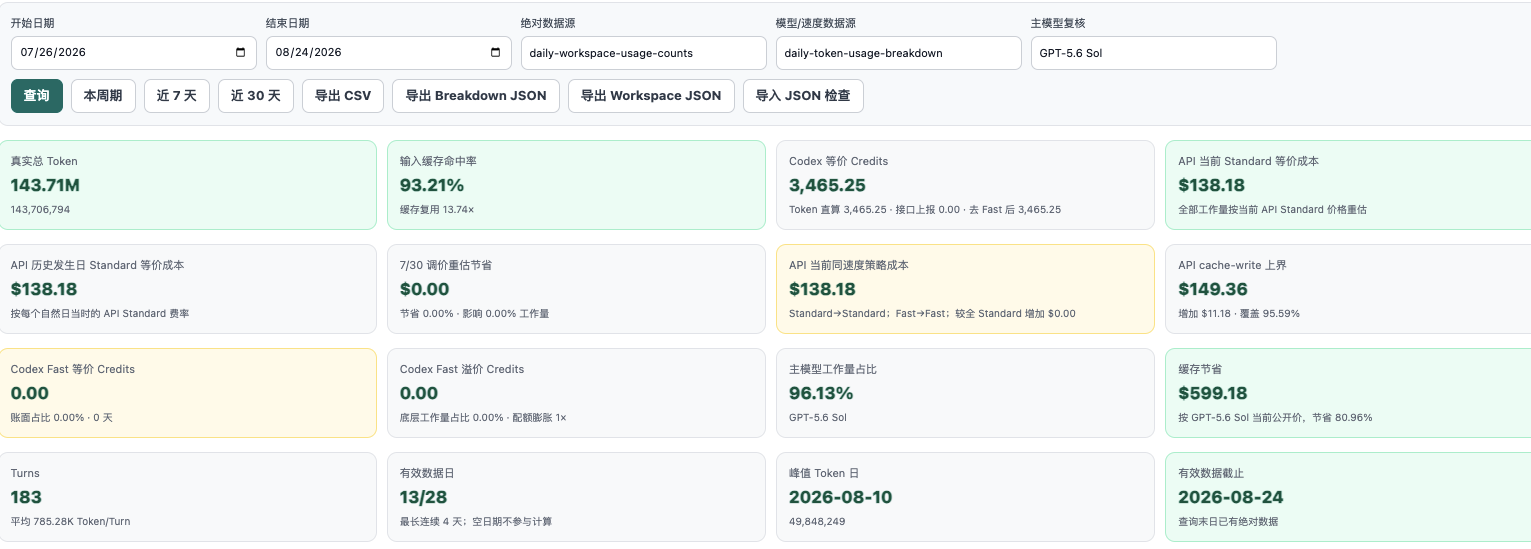This screenshot has height=549, width=1531.
Task: Click 最长连续 4 天 description text
Action: pos(476,522)
